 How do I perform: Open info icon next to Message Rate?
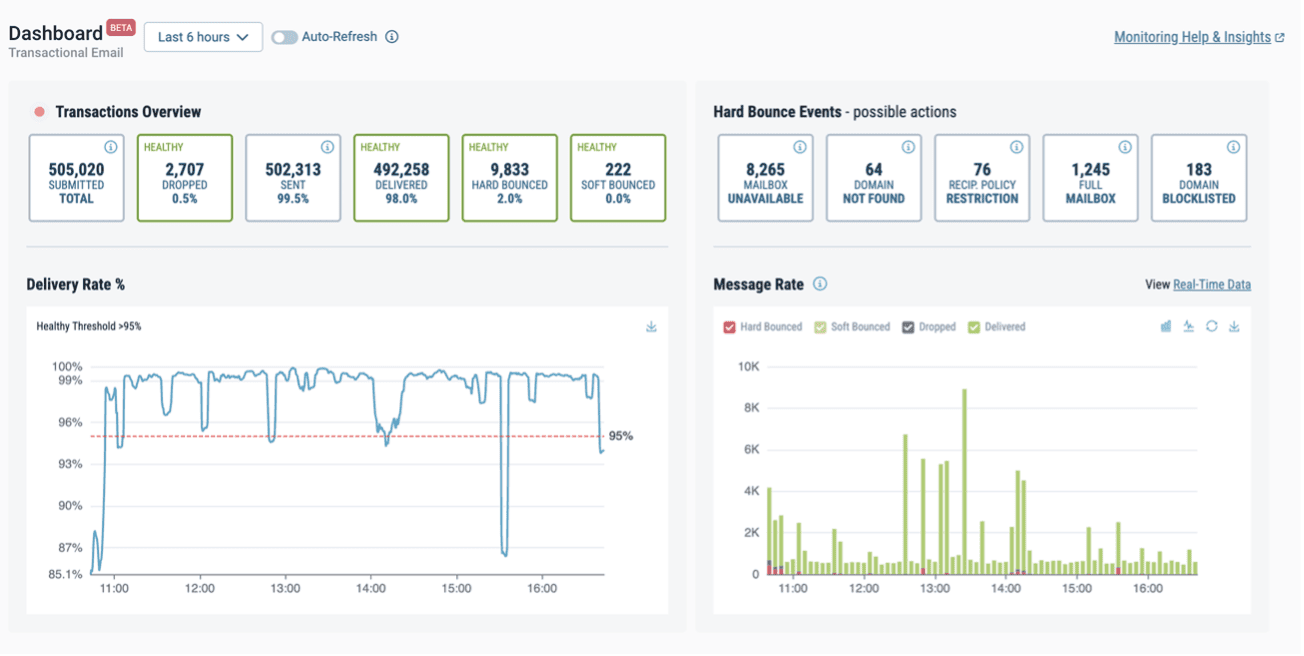pyautogui.click(x=820, y=284)
